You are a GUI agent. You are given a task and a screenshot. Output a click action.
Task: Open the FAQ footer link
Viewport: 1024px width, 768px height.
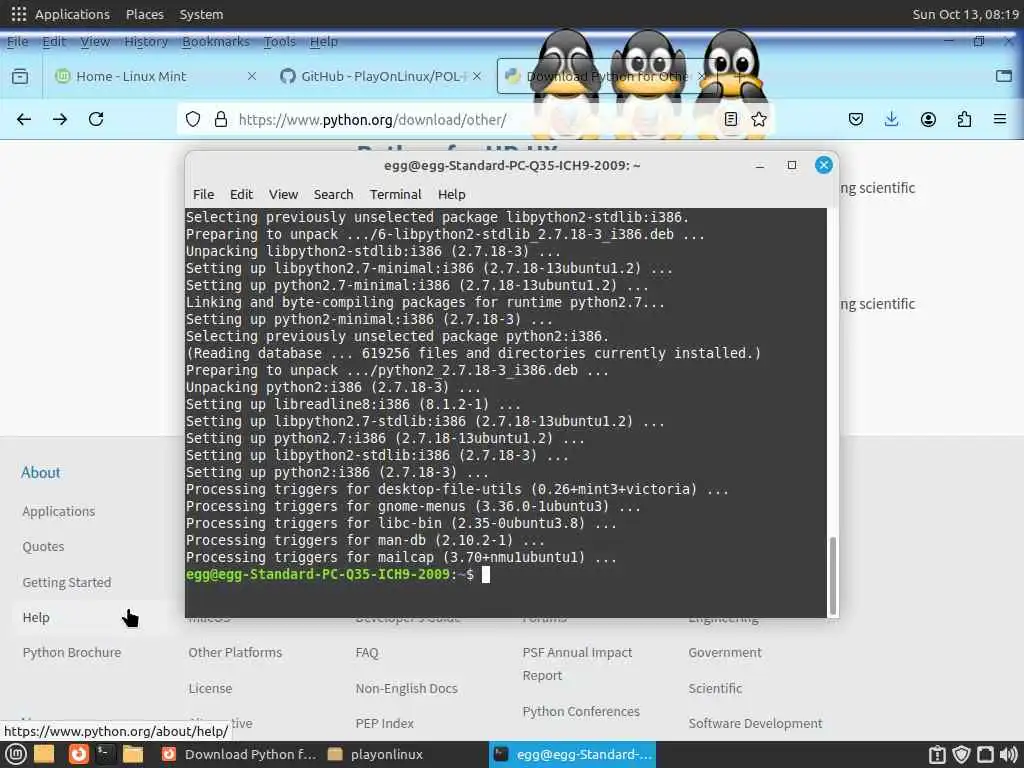click(x=367, y=652)
